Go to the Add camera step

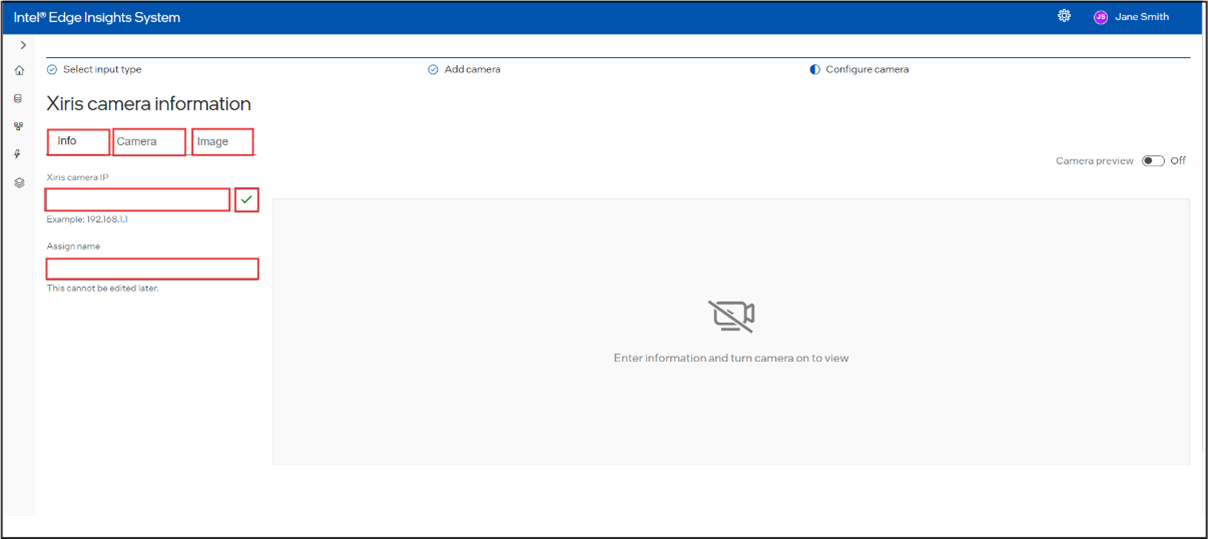click(472, 70)
